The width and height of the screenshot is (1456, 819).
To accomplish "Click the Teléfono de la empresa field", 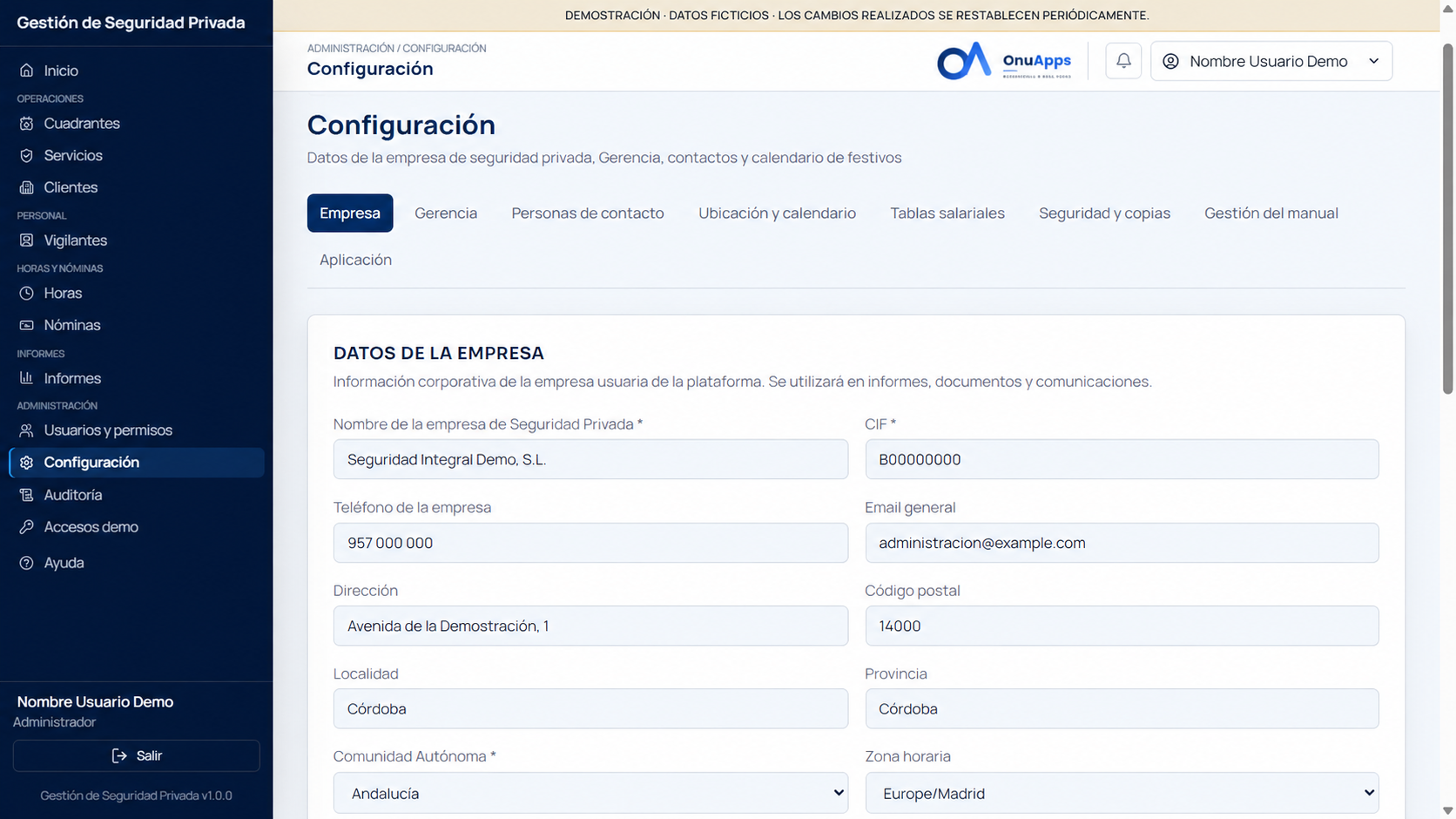I will 590,543.
